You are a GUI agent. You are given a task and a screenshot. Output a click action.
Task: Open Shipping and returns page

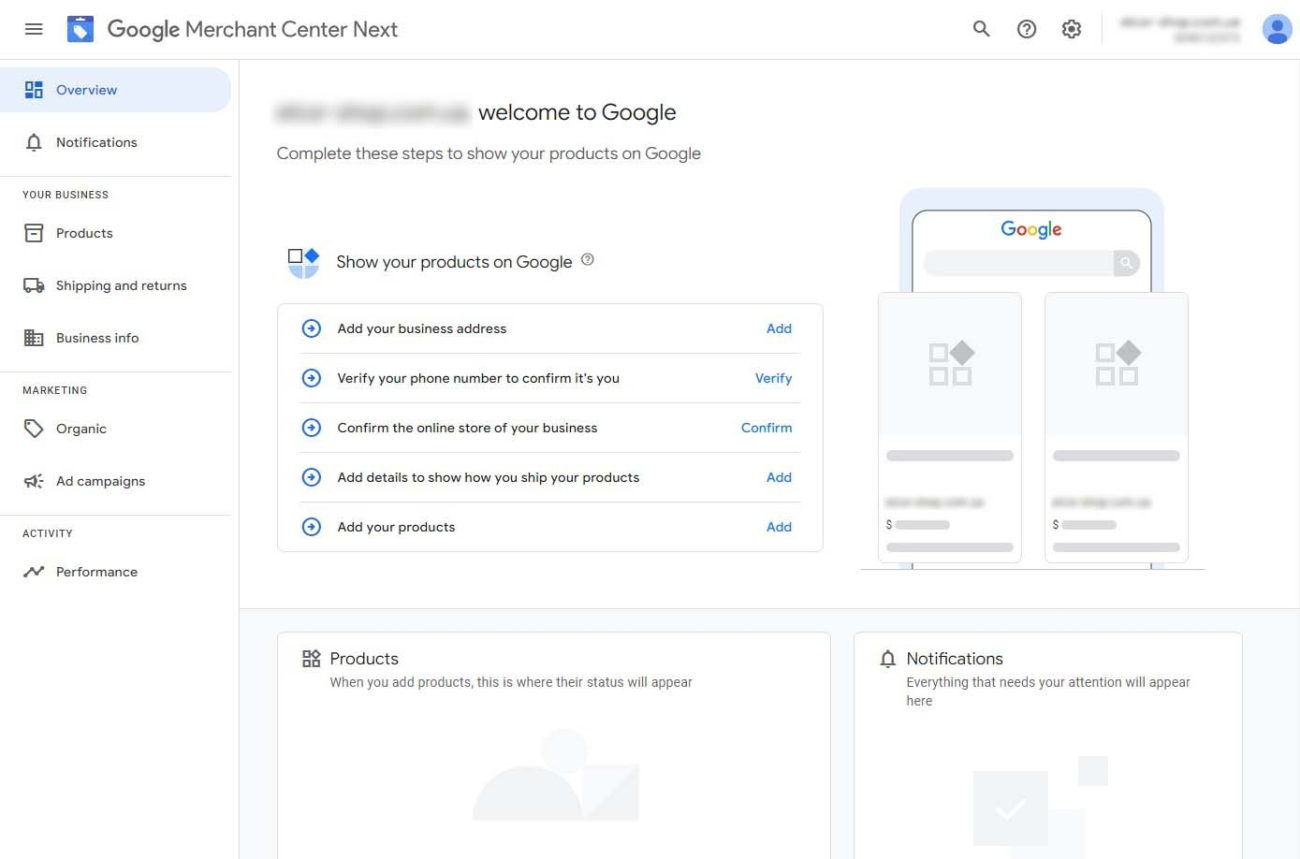point(121,285)
